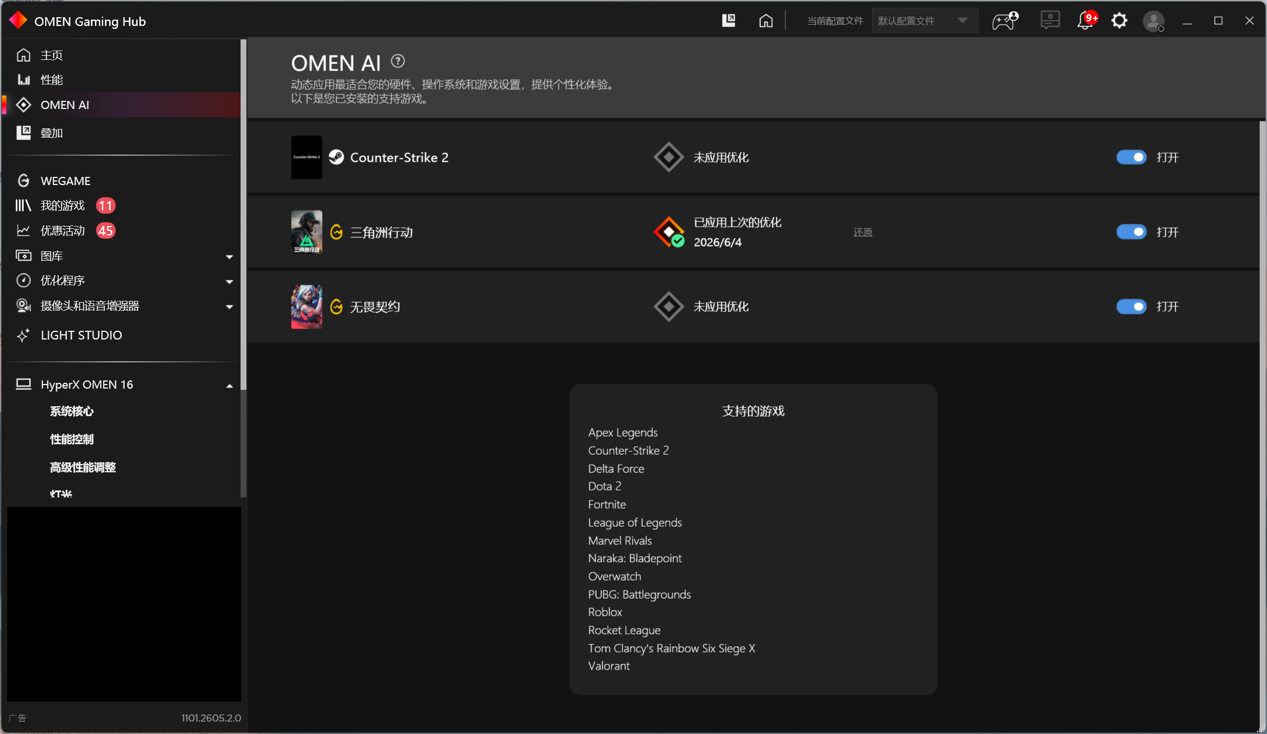Click the version number 1101.2605.2.0
The width and height of the screenshot is (1267, 734).
pyautogui.click(x=211, y=718)
